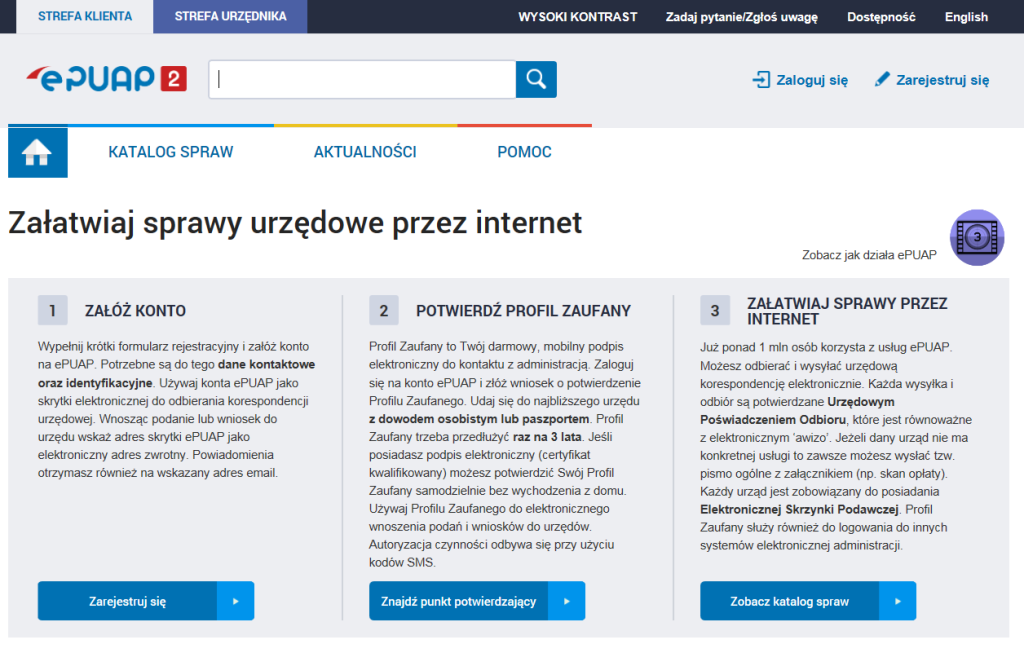The width and height of the screenshot is (1024, 653).
Task: Click the magnifying glass search button
Action: pos(536,80)
